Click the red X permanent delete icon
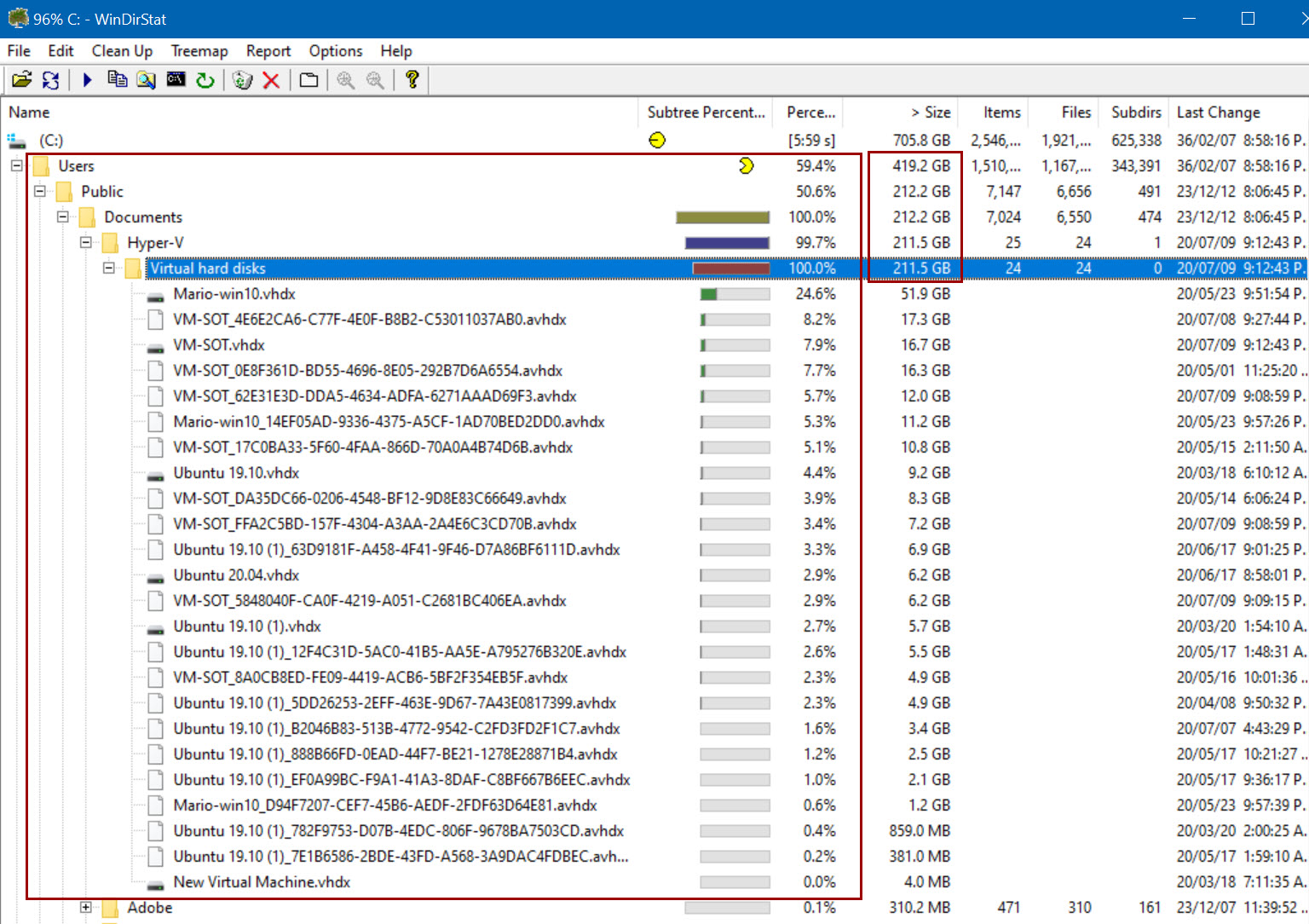Screen dimensions: 1309x924 pos(271,80)
